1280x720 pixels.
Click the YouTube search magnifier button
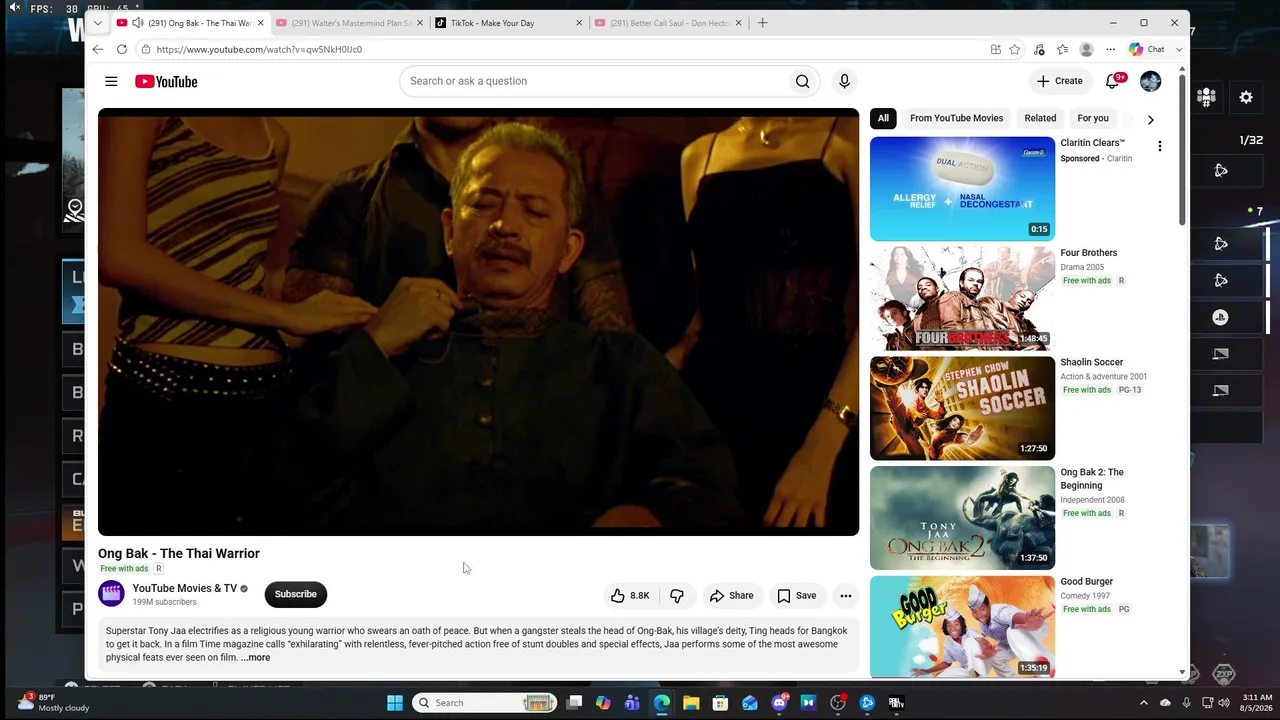802,81
